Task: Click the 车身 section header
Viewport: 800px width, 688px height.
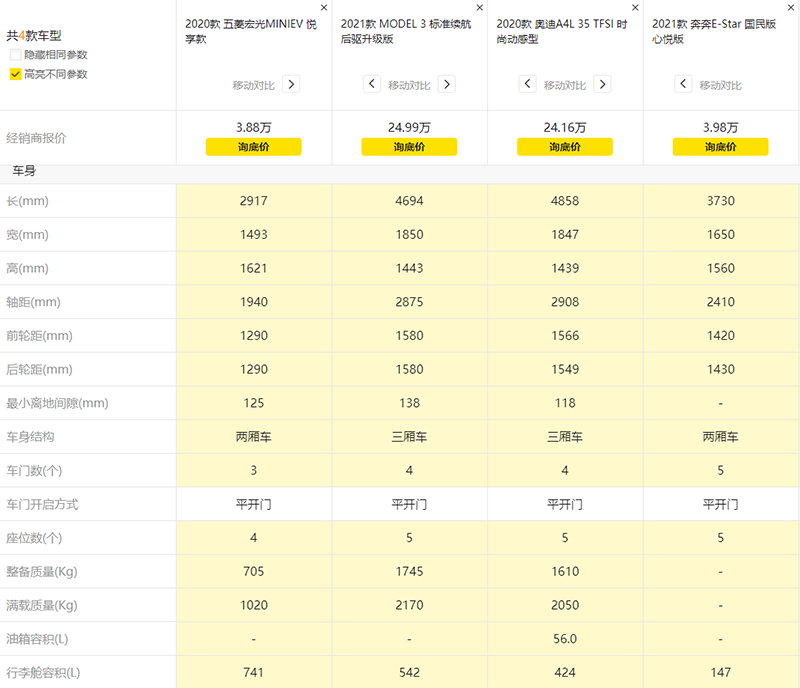Action: [x=23, y=172]
